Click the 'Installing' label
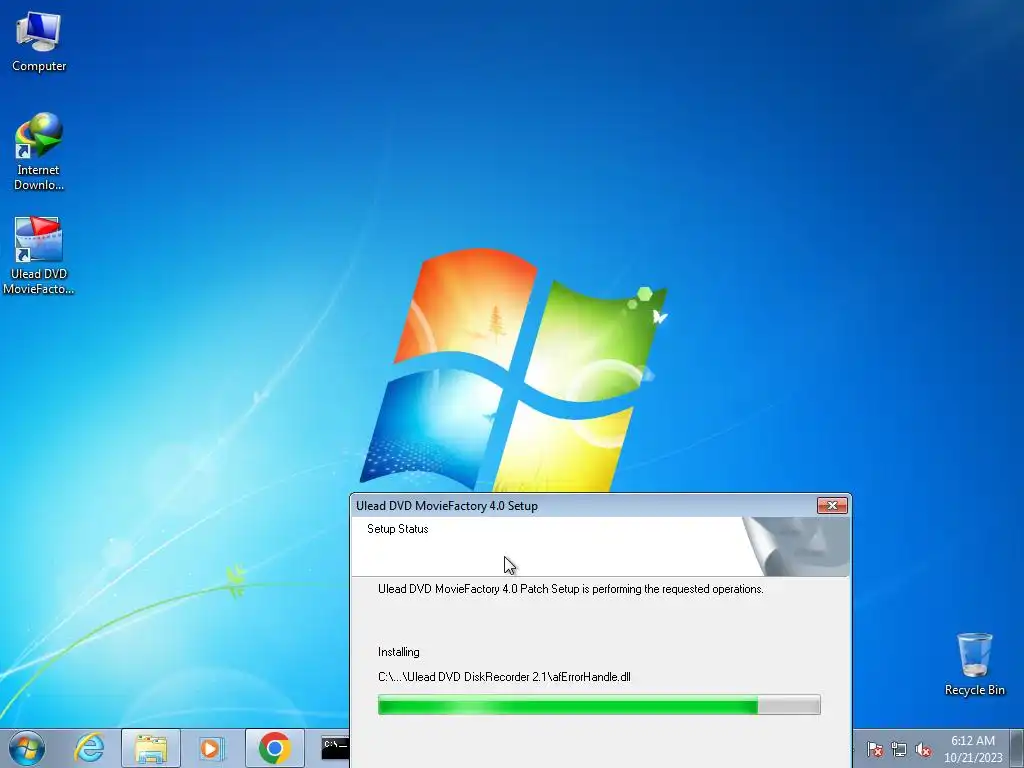The width and height of the screenshot is (1024, 768). [398, 652]
